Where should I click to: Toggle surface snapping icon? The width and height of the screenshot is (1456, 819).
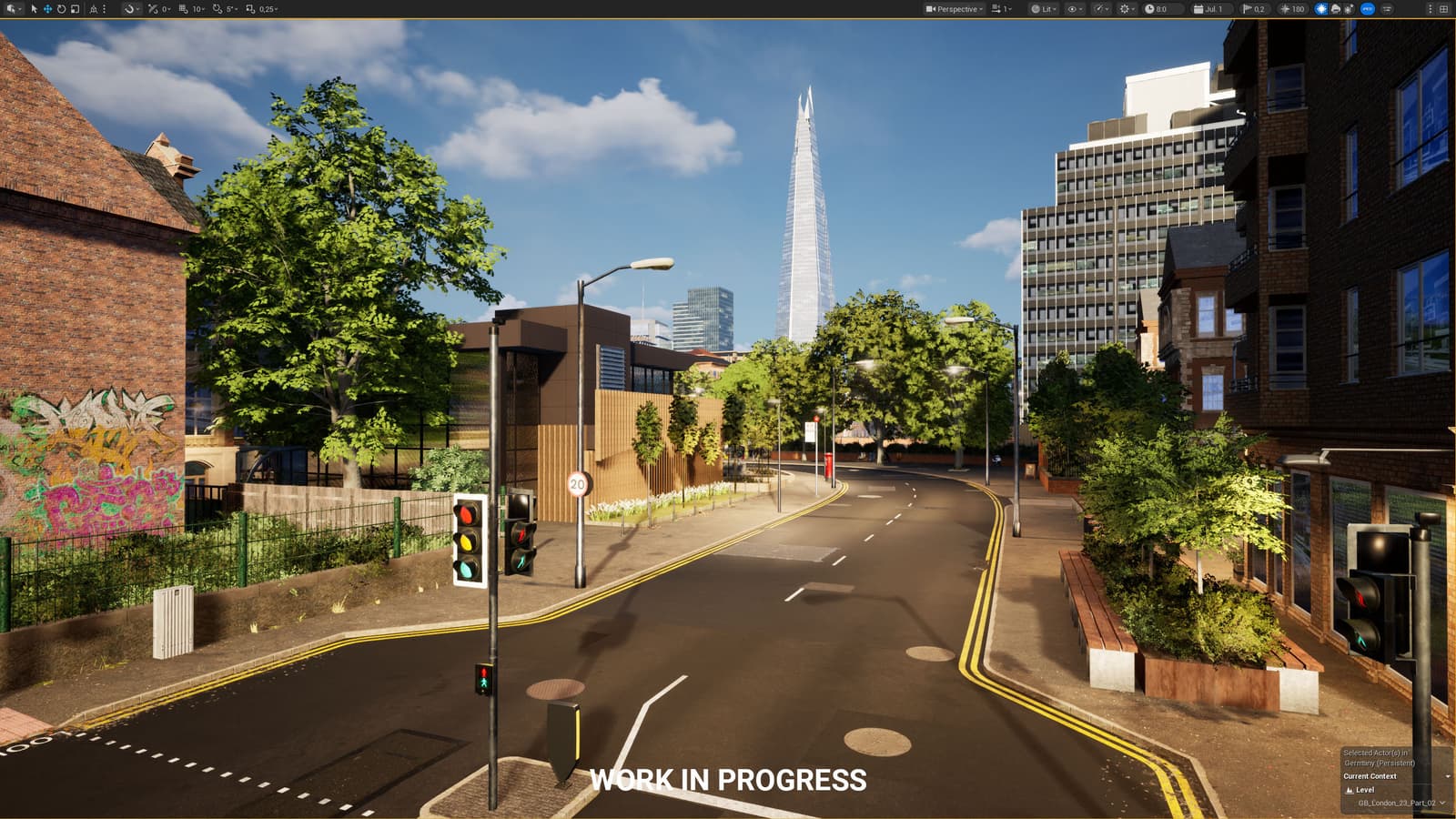[x=153, y=9]
